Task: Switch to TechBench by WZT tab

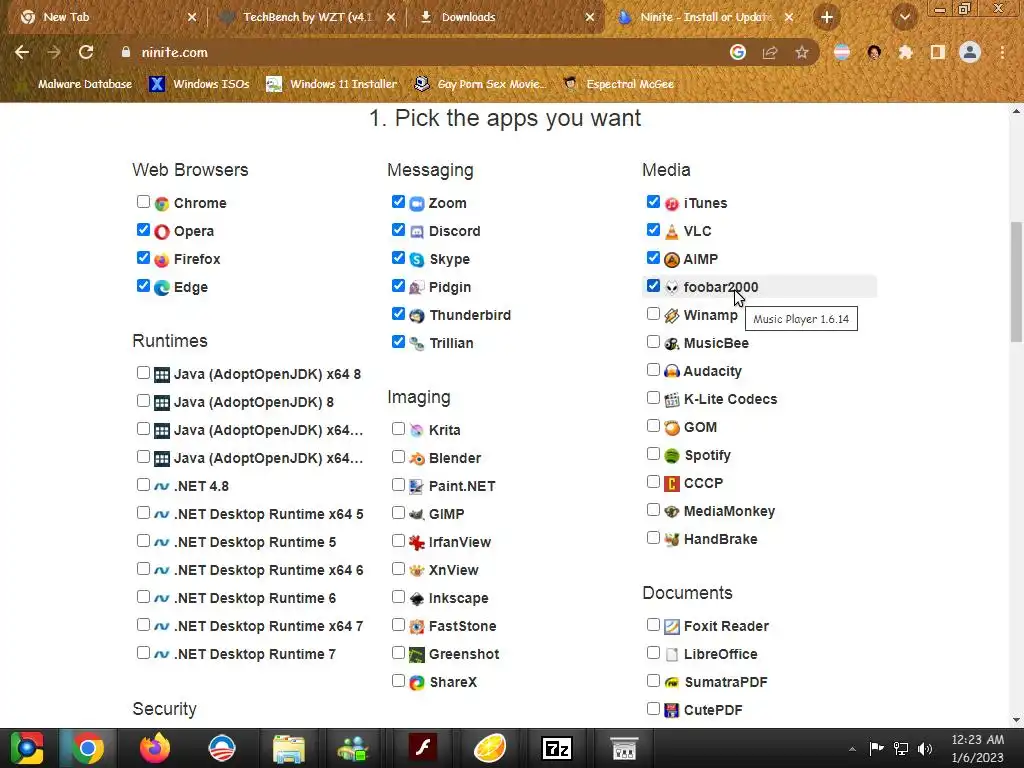Action: click(307, 17)
